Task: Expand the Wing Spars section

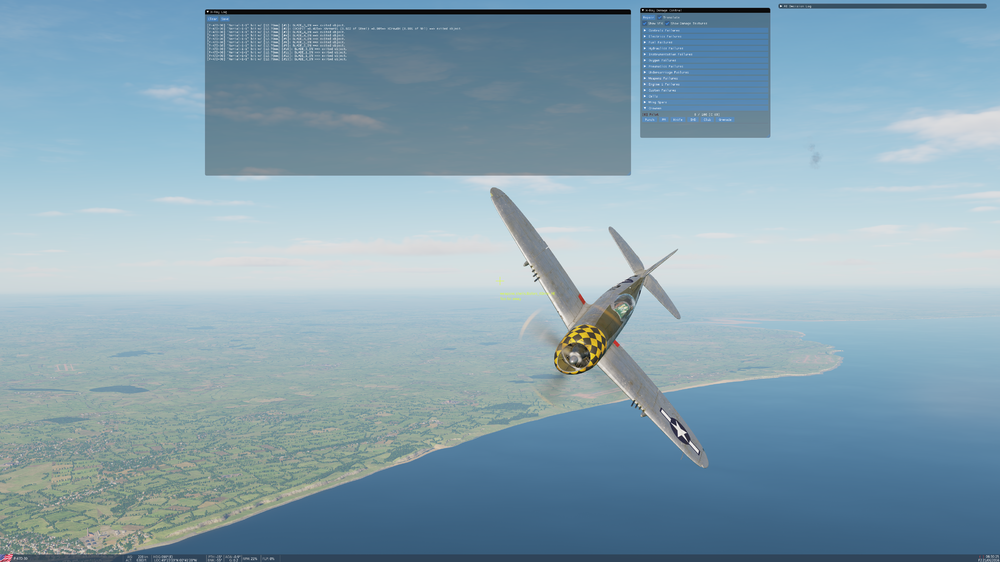Action: click(705, 102)
